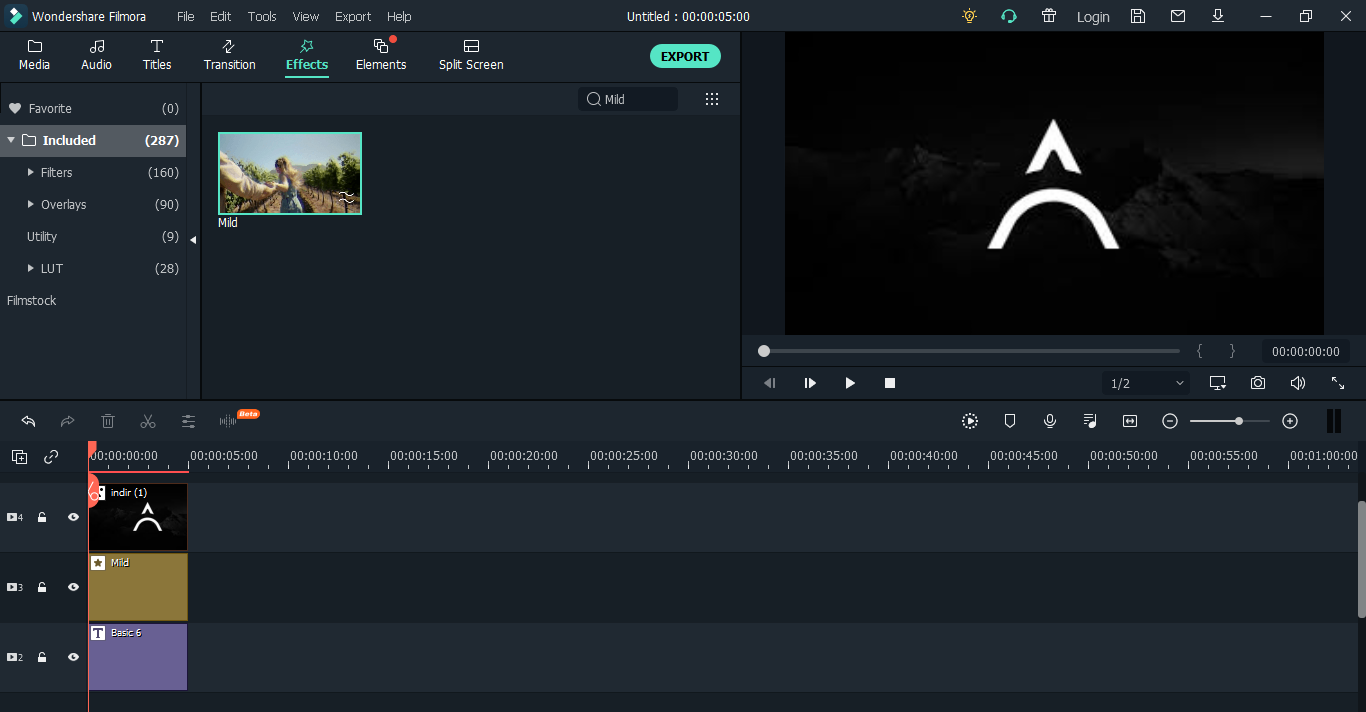Open the Edit menu

point(221,17)
